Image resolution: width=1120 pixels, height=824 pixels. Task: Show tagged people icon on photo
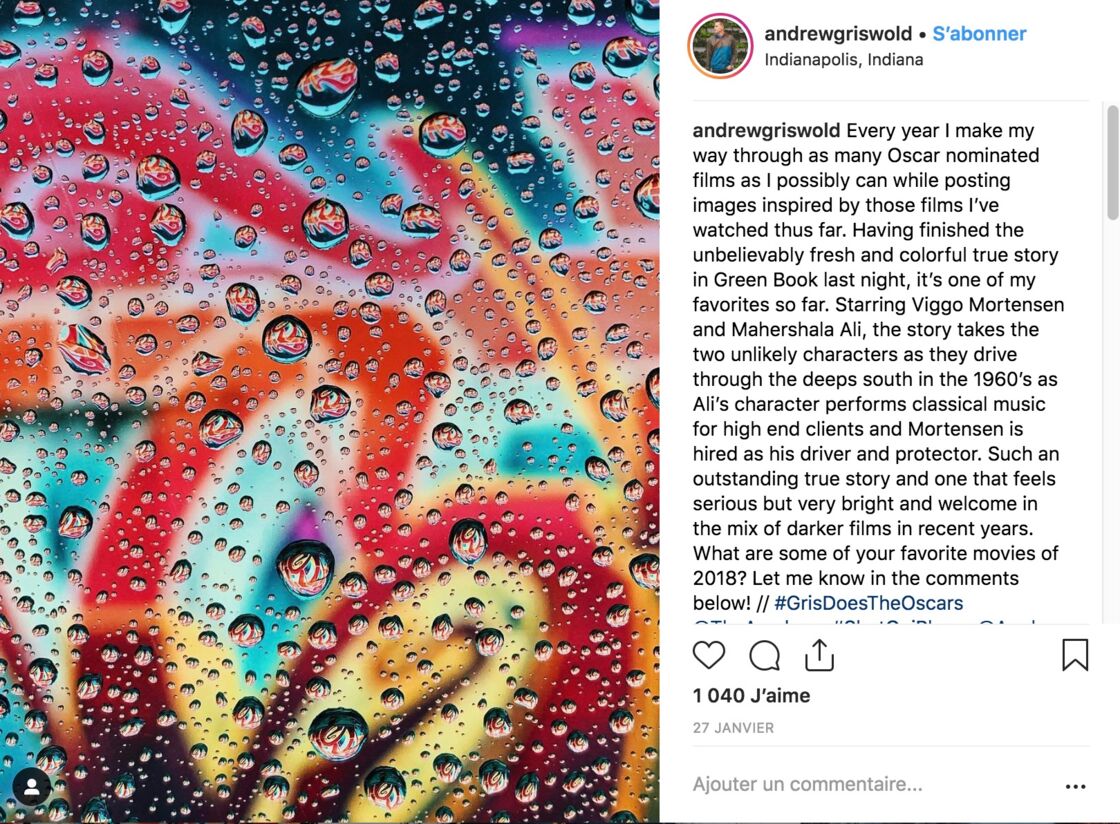[32, 787]
